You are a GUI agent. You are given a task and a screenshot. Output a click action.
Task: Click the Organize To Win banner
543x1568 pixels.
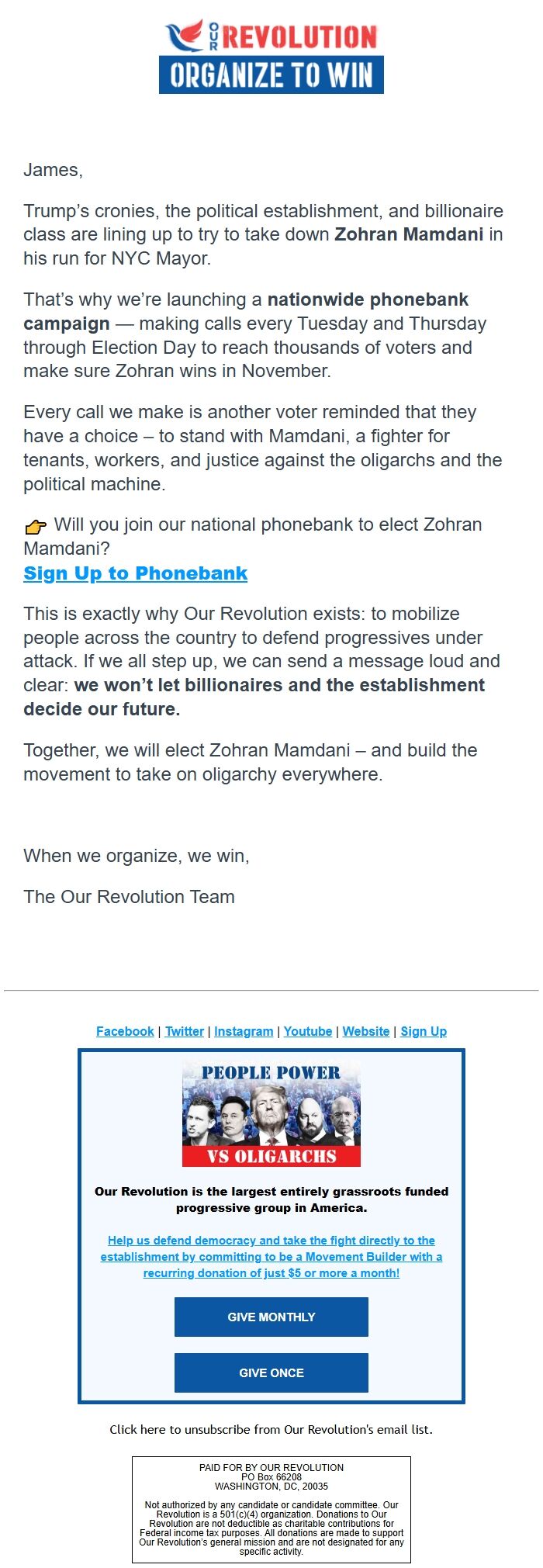[x=271, y=75]
